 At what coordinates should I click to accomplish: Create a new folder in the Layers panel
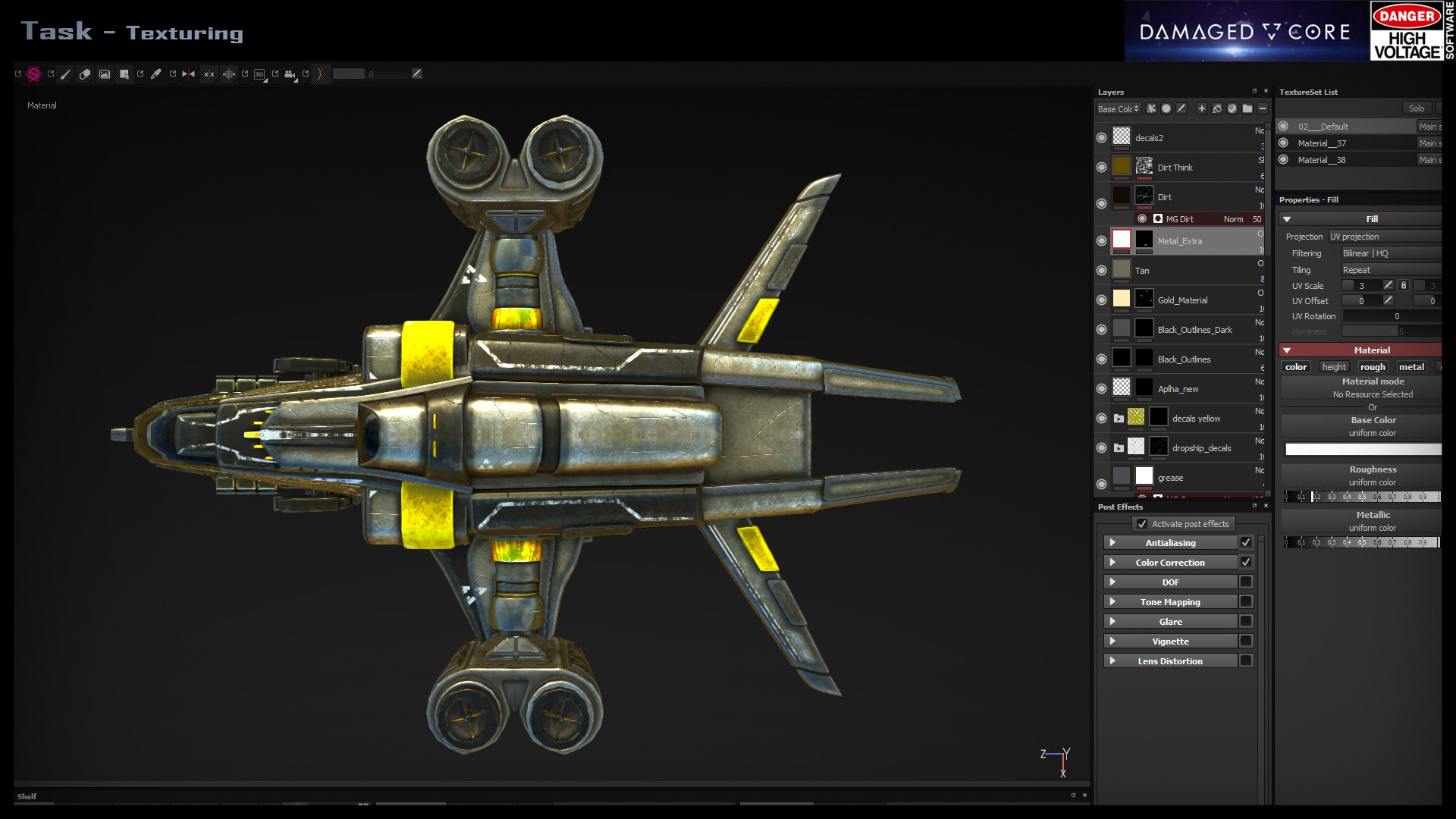[x=1247, y=108]
